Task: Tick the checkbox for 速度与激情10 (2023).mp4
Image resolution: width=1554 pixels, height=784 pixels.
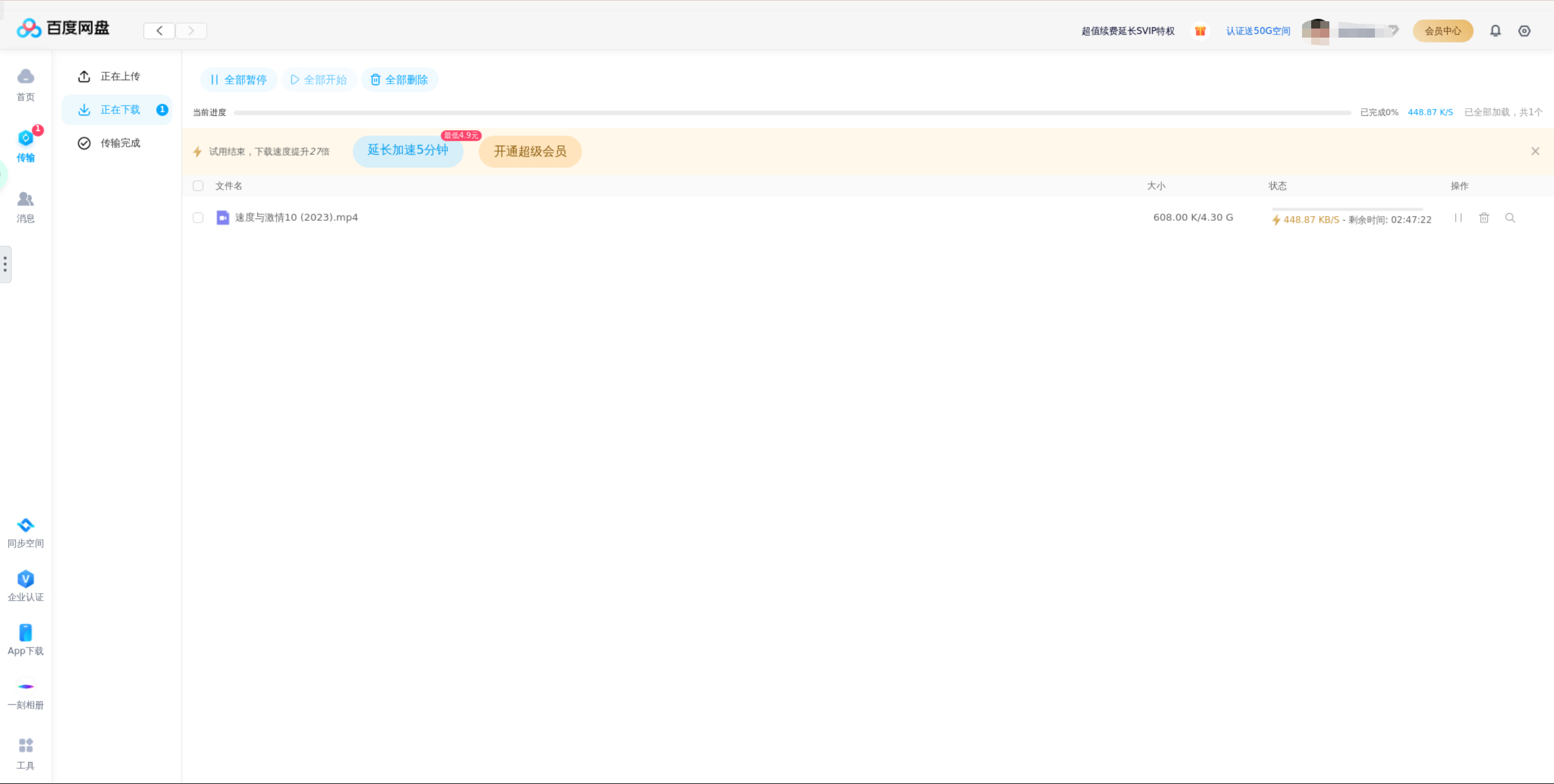Action: pos(198,218)
